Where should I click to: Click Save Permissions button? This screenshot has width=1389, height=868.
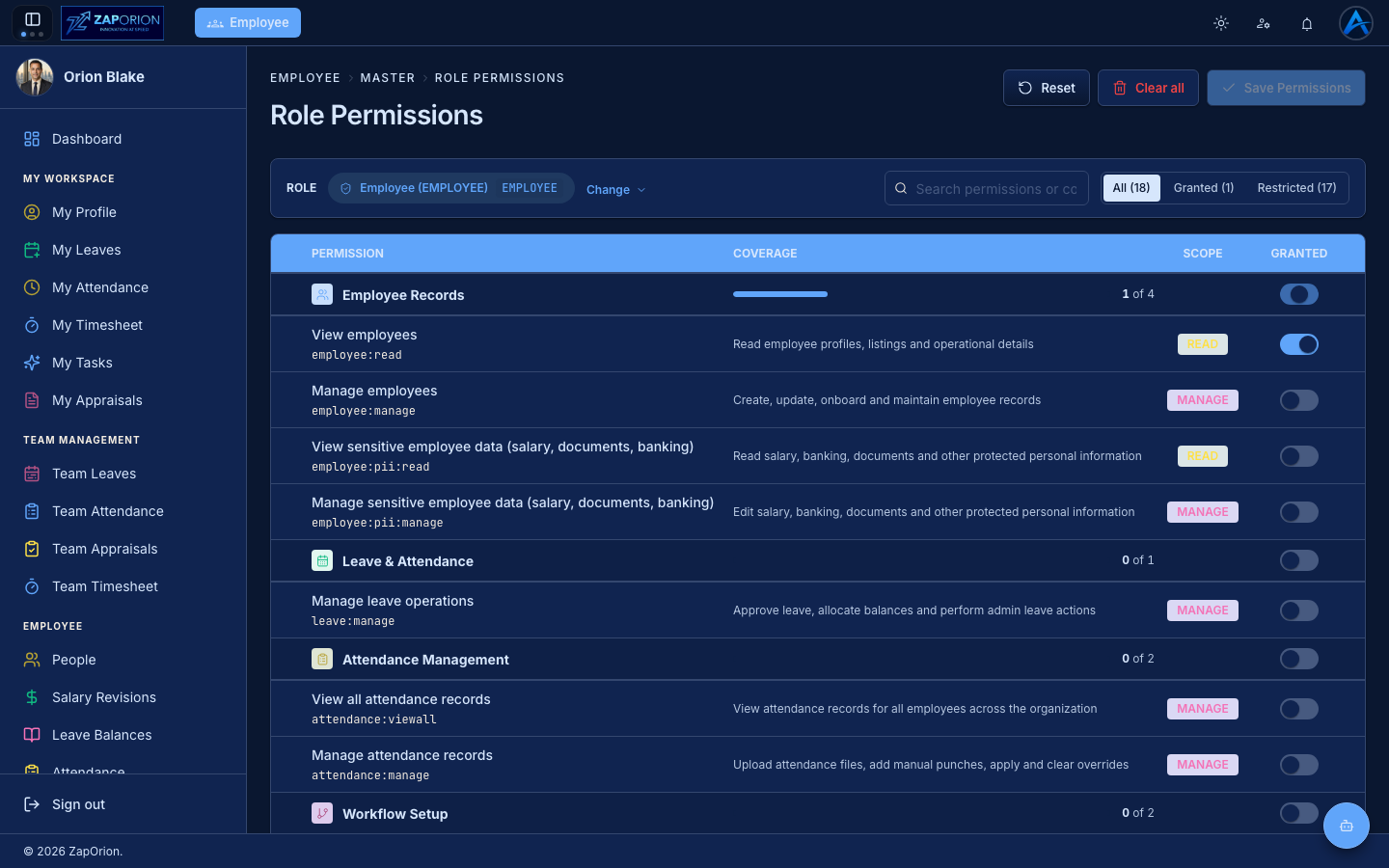pyautogui.click(x=1286, y=88)
